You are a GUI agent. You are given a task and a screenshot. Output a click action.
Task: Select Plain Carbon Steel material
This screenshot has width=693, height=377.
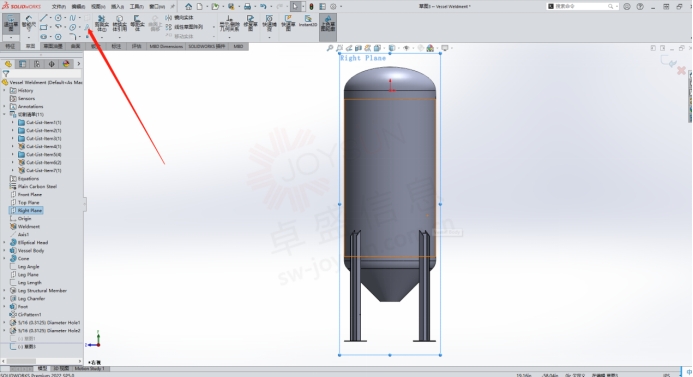(34, 187)
